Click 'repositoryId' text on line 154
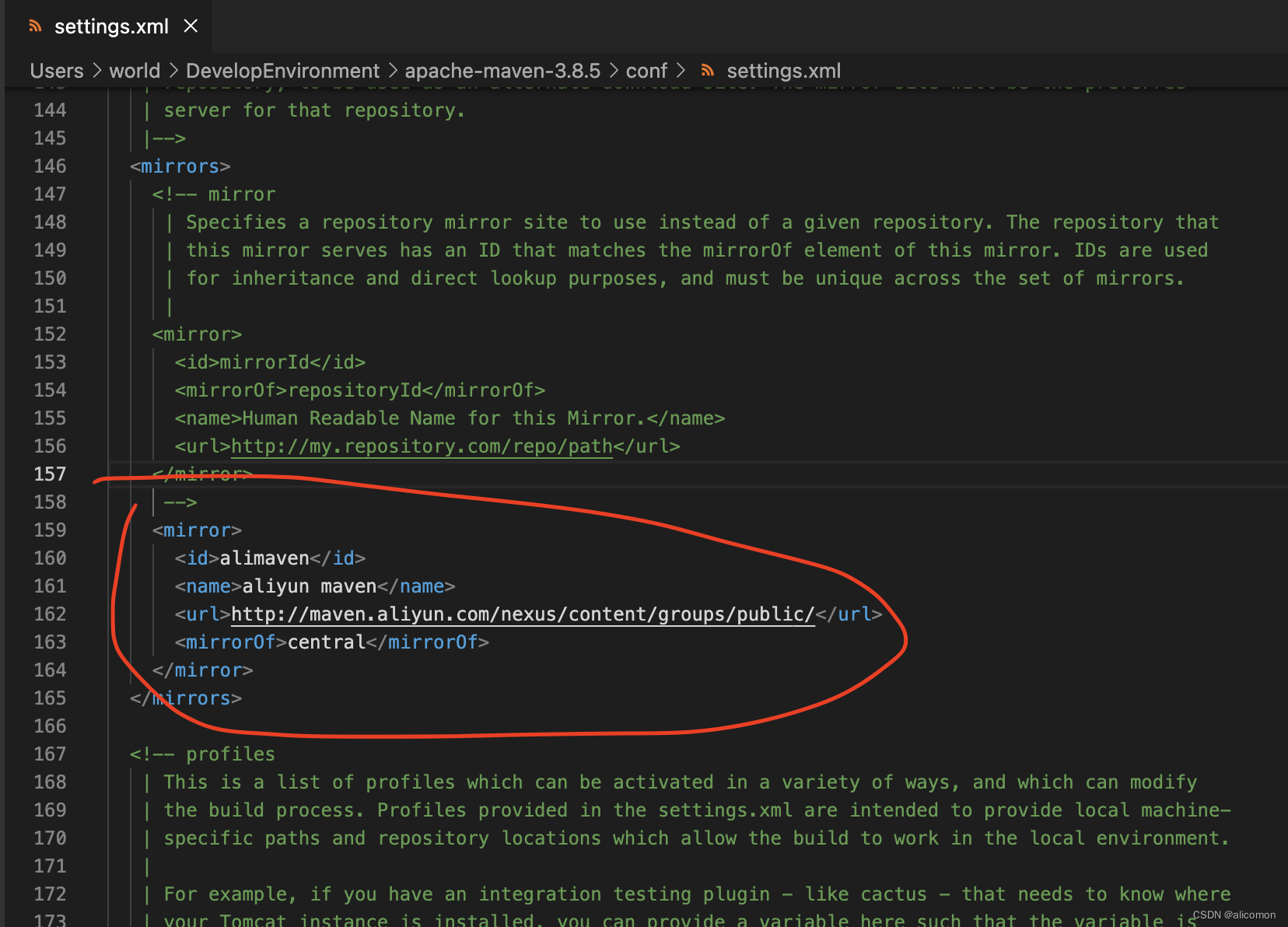Viewport: 1288px width, 927px height. (355, 390)
